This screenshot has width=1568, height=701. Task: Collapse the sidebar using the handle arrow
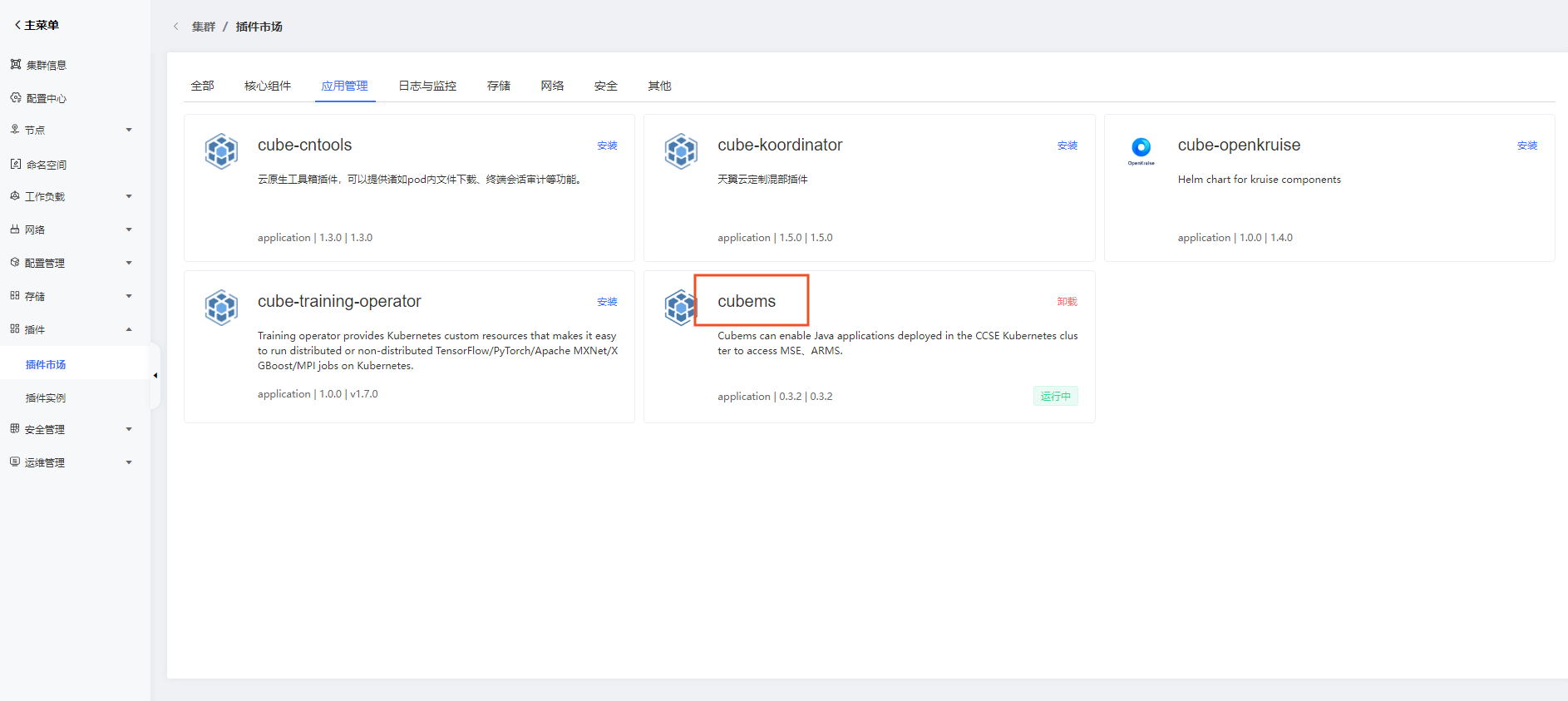[x=155, y=376]
